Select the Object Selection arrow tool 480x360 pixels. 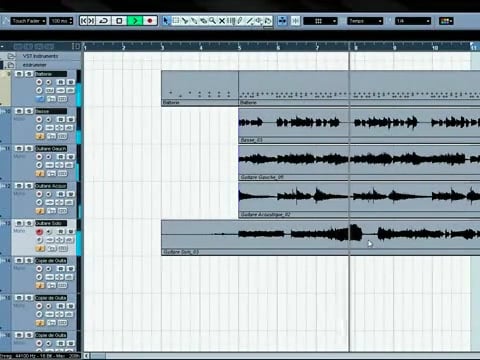165,21
